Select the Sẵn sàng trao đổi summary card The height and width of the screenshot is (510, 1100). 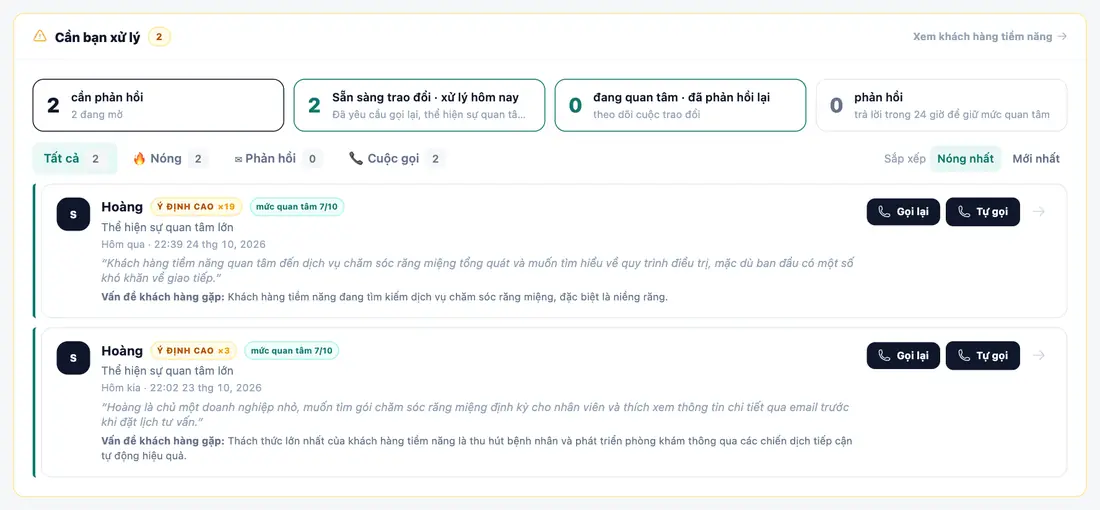(x=420, y=105)
